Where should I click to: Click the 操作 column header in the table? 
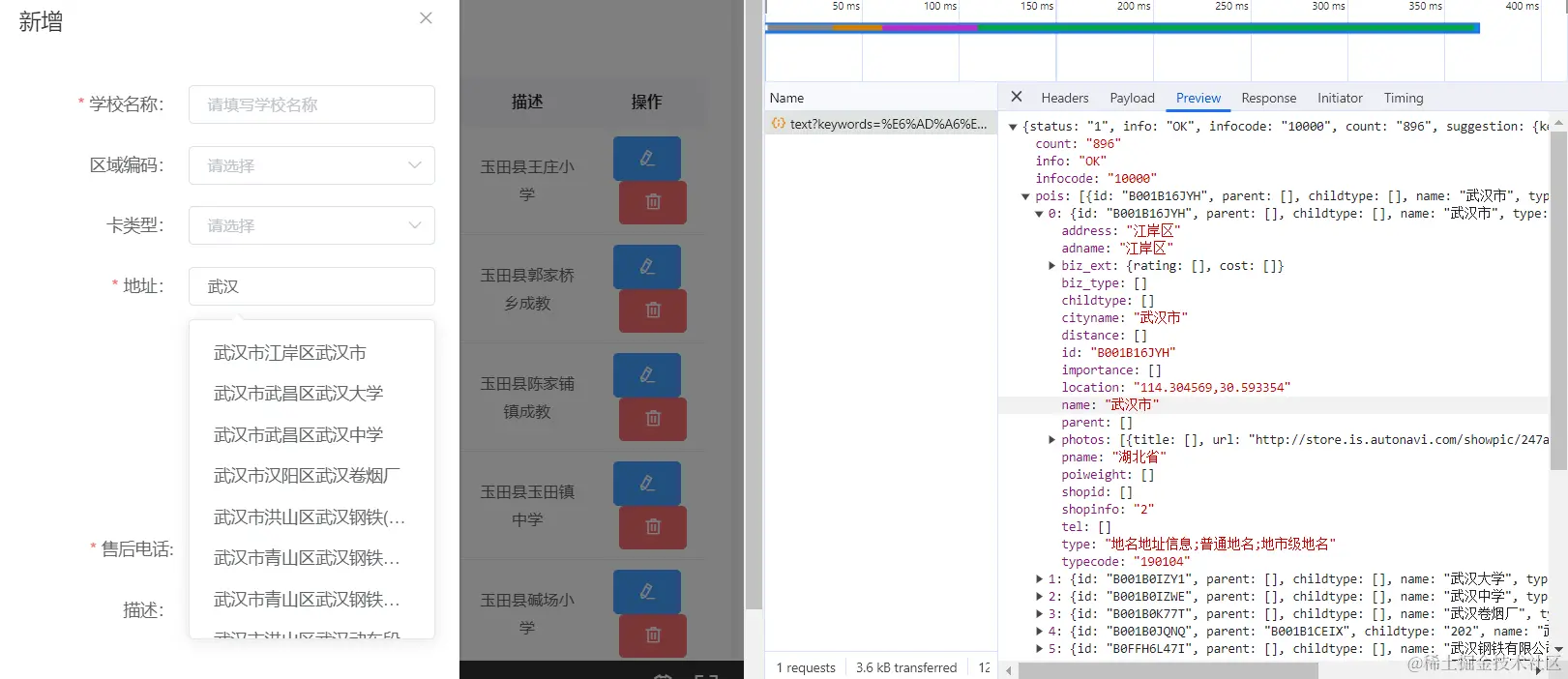pyautogui.click(x=646, y=102)
